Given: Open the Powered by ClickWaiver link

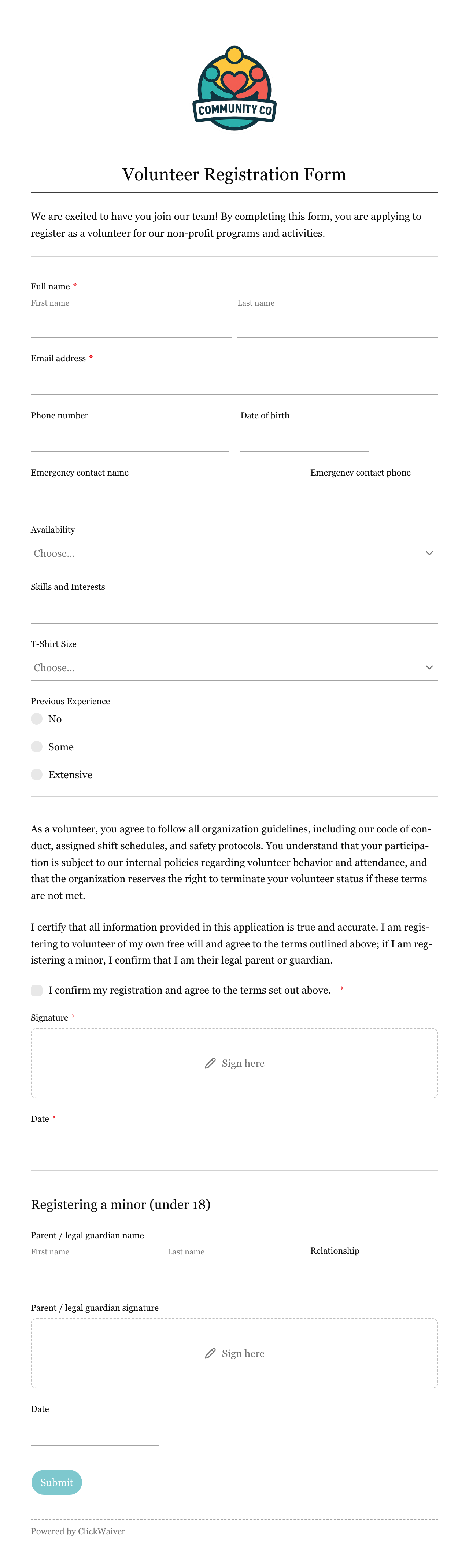Looking at the screenshot, I should click(78, 1531).
